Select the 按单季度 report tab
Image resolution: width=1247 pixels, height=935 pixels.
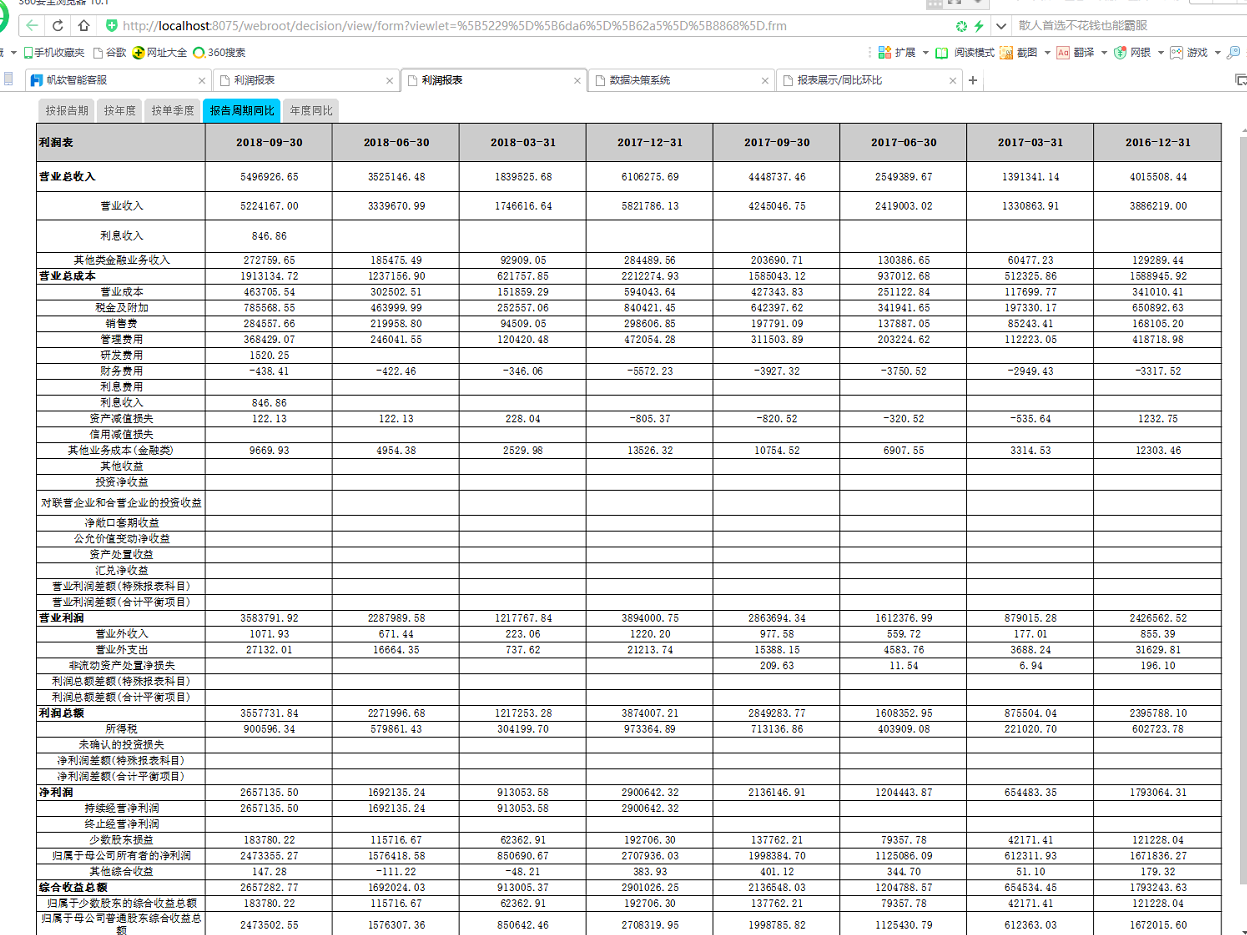point(173,111)
